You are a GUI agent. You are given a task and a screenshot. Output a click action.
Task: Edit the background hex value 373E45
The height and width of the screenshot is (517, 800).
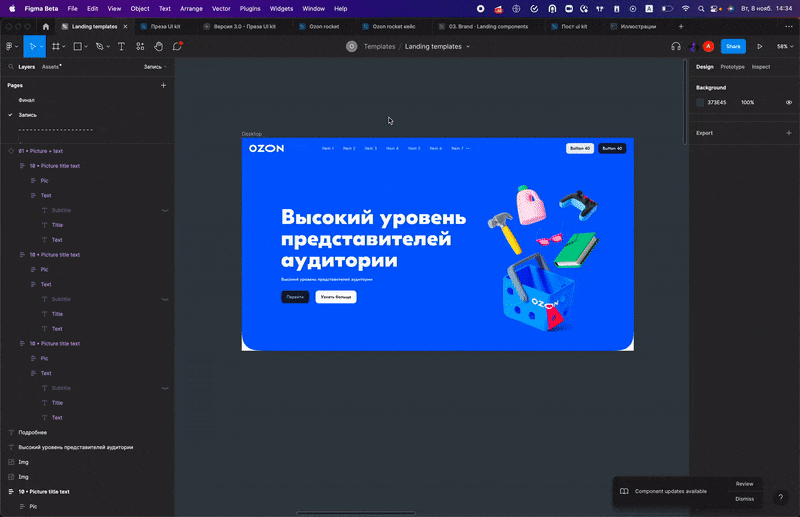(x=717, y=103)
